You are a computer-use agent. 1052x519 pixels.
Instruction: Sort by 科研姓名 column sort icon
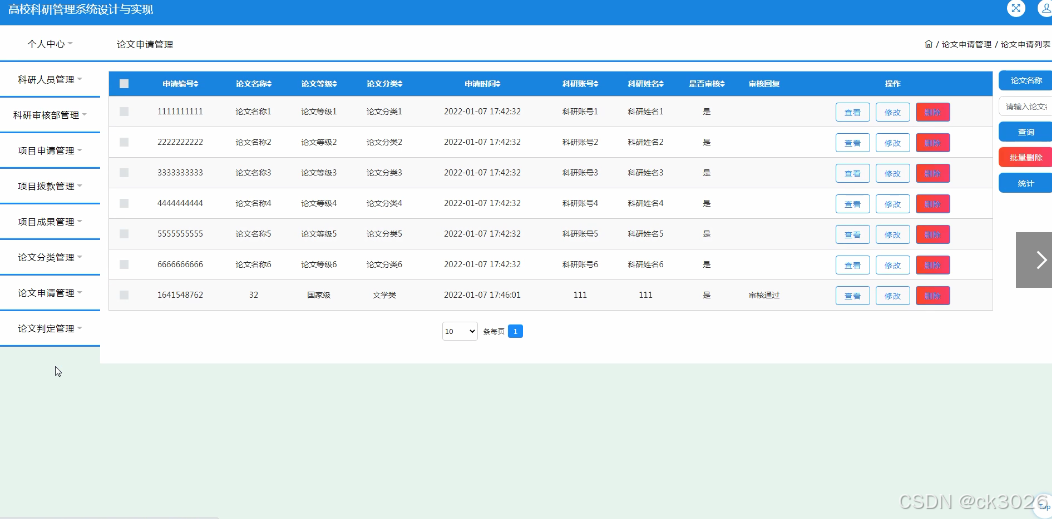[x=662, y=84]
